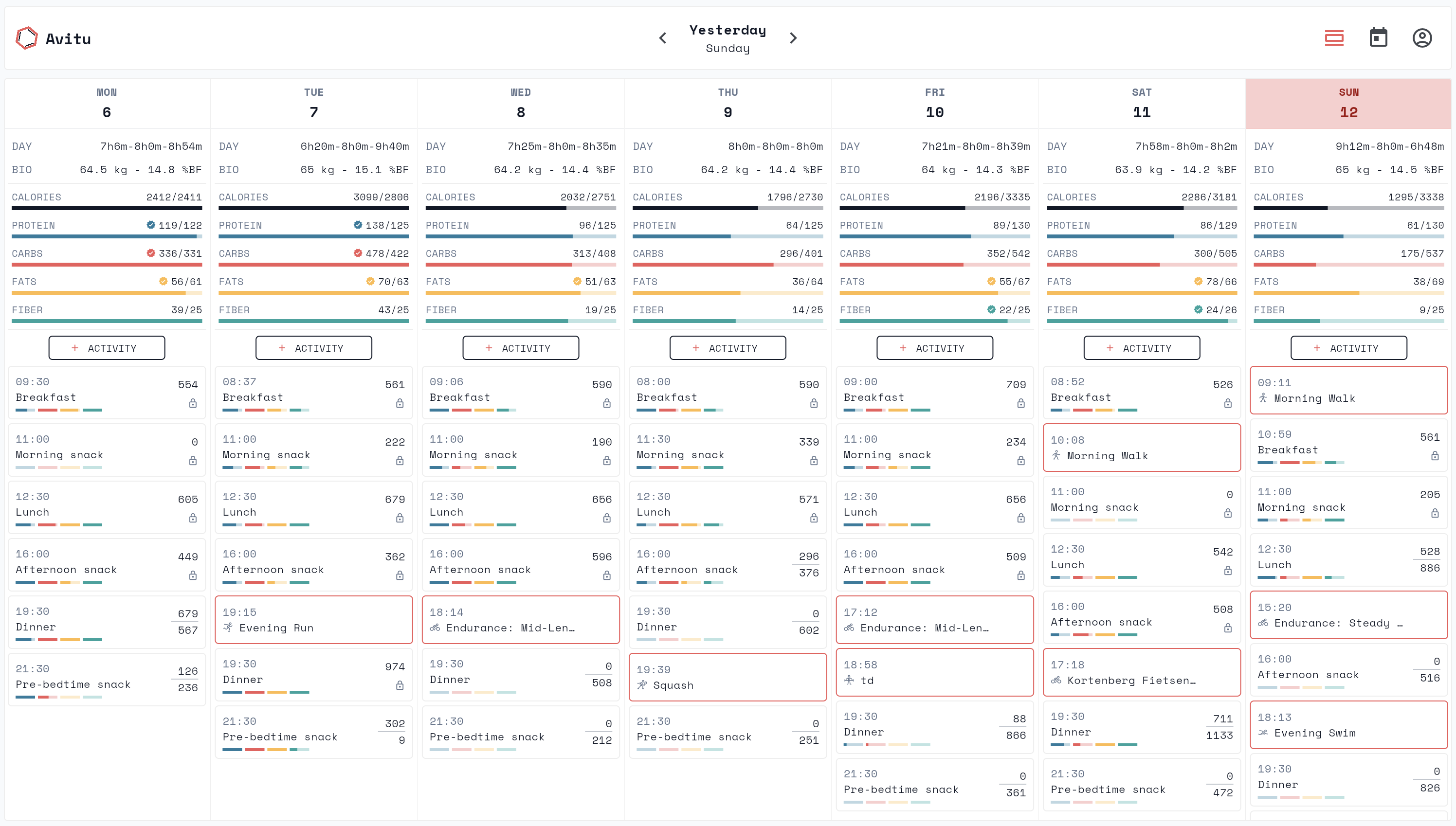The image size is (1456, 826).
Task: Select the MON 6 day header
Action: click(x=107, y=103)
